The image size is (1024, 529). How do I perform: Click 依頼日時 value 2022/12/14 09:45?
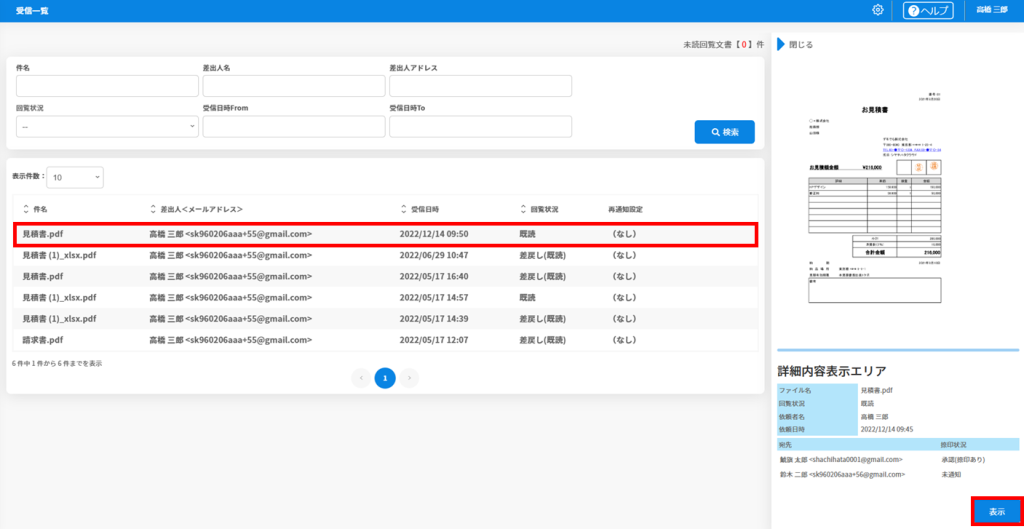(887, 430)
